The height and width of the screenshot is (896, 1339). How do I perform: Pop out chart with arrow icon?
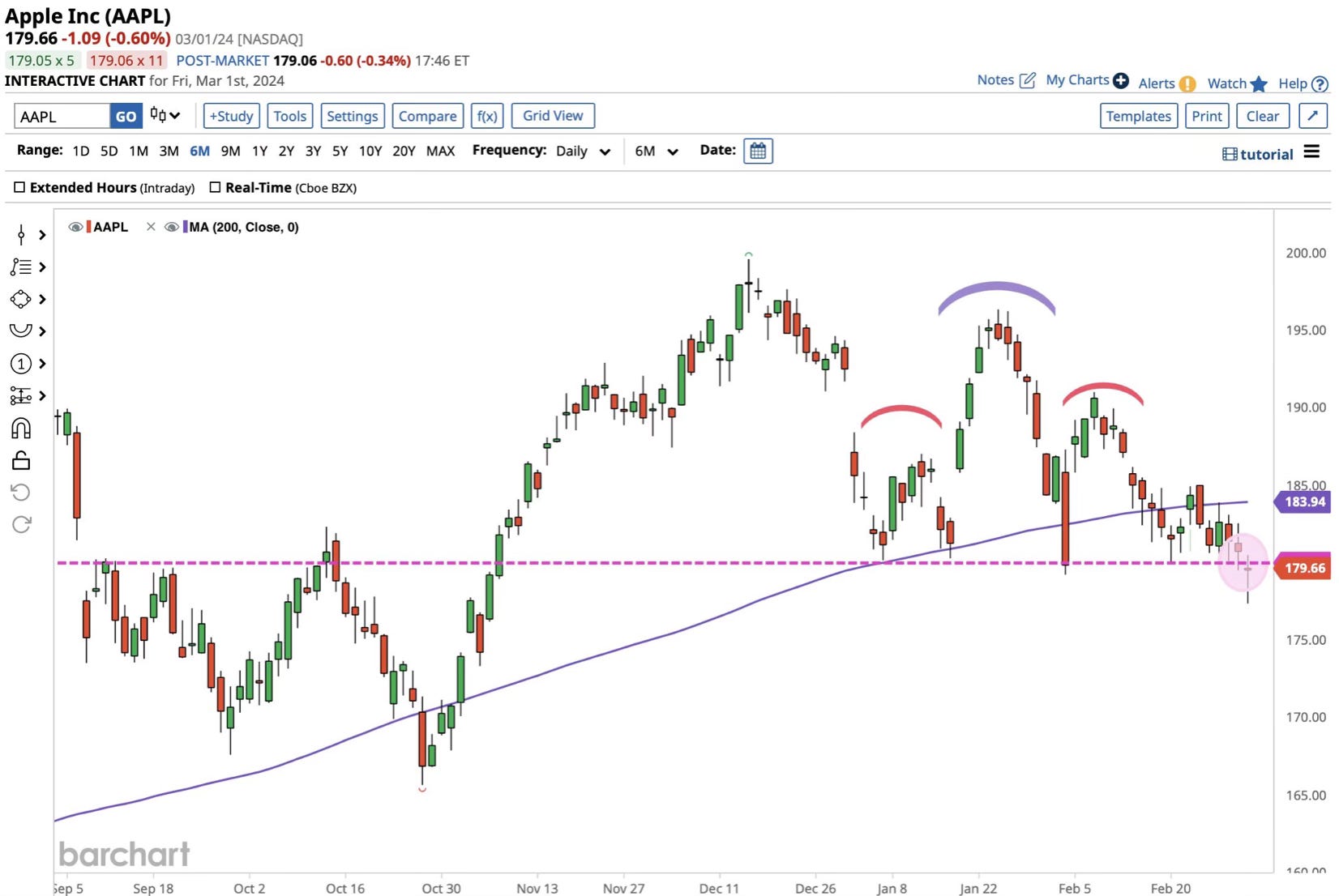[x=1313, y=116]
